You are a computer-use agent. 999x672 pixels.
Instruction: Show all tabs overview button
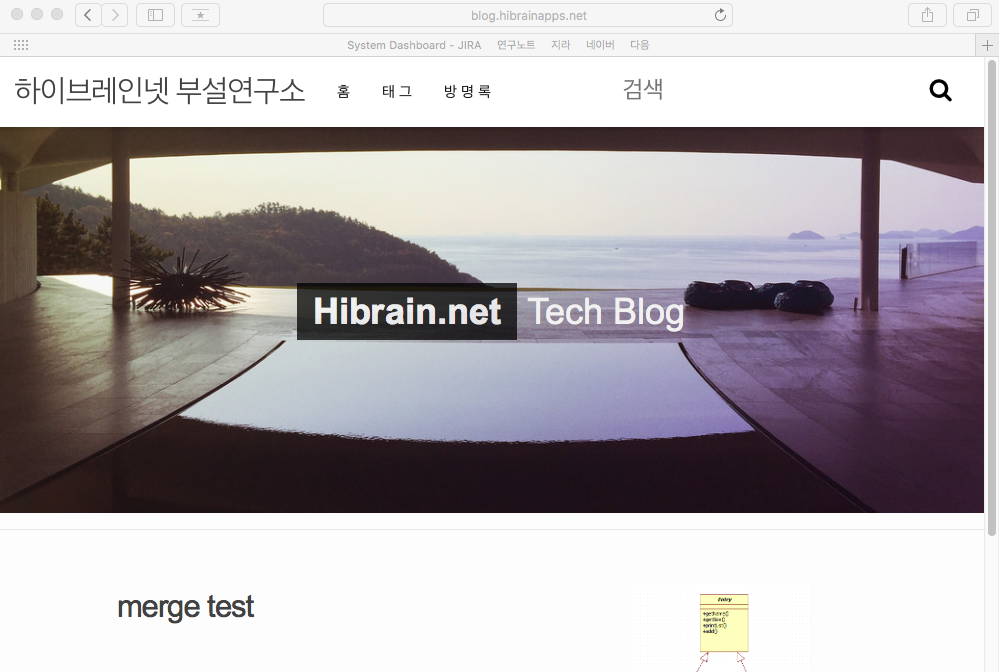coord(973,15)
